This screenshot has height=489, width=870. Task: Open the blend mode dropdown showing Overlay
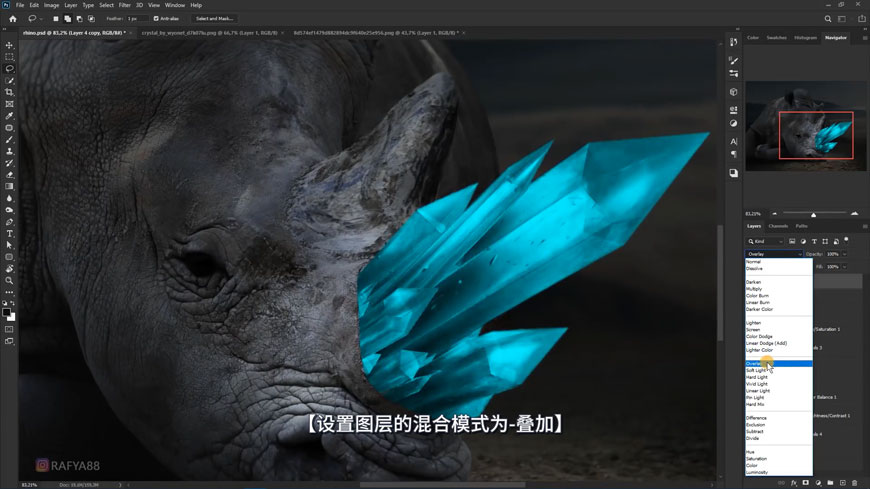click(774, 254)
